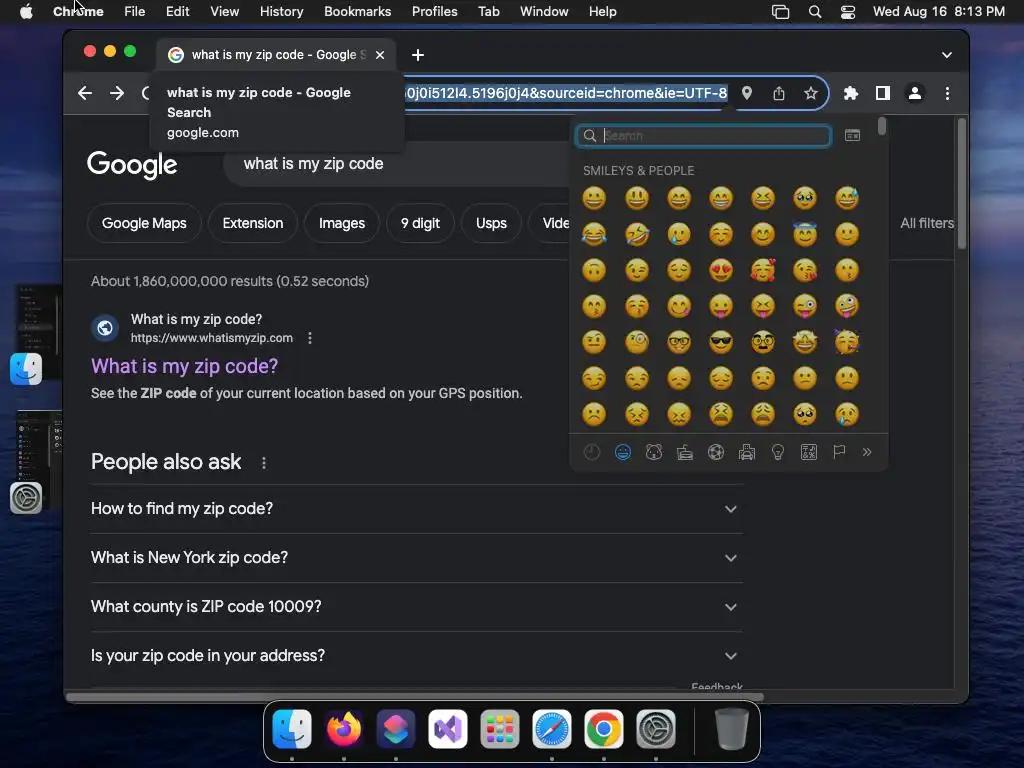Insert the partying face emoji
The image size is (1024, 768).
(847, 342)
